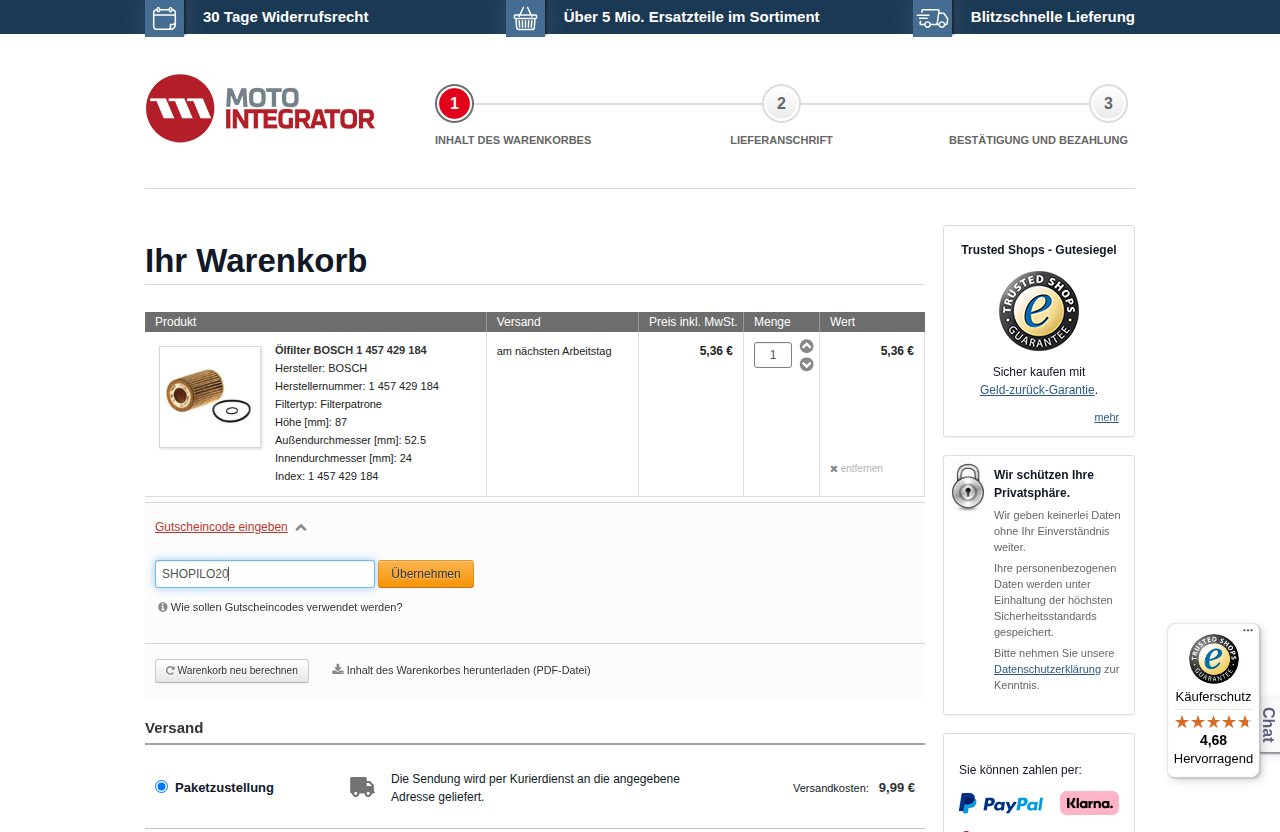Open the Käuferschutz Trusted Shops floating badge

click(1213, 700)
